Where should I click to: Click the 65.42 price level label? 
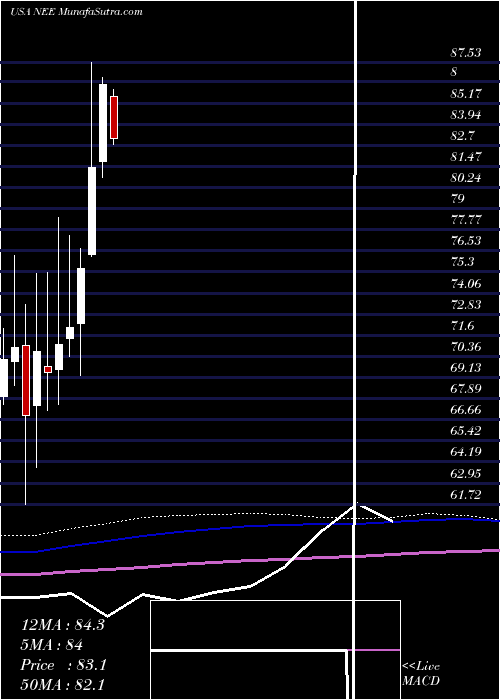click(466, 430)
